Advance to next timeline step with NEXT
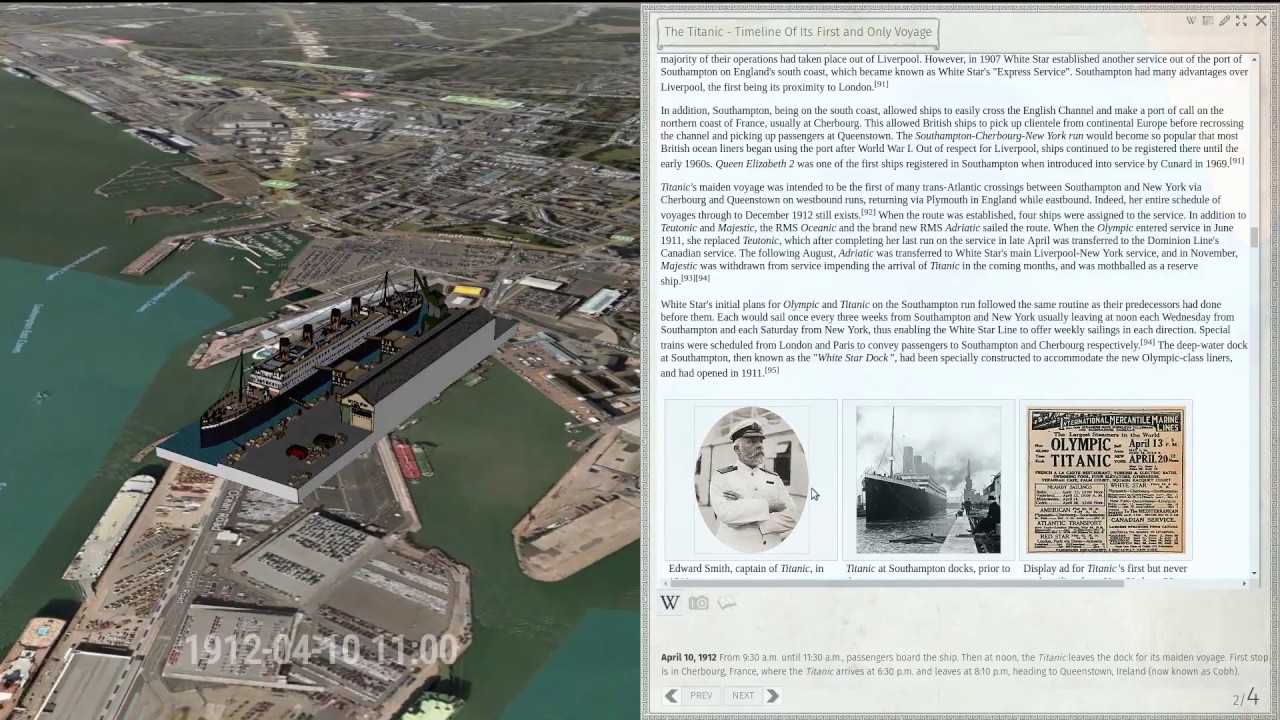Viewport: 1280px width, 720px height. 743,695
